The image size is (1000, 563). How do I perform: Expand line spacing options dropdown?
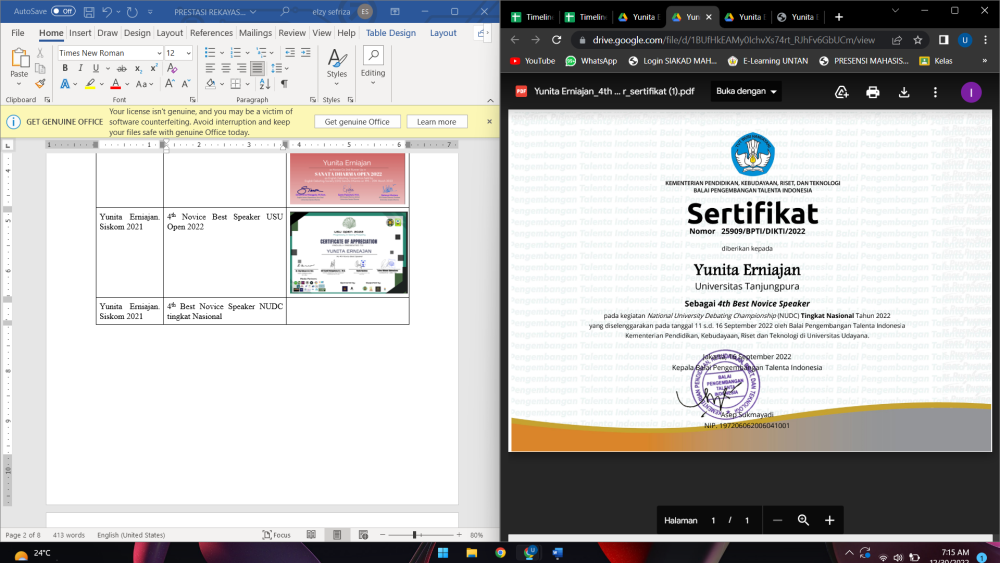286,68
